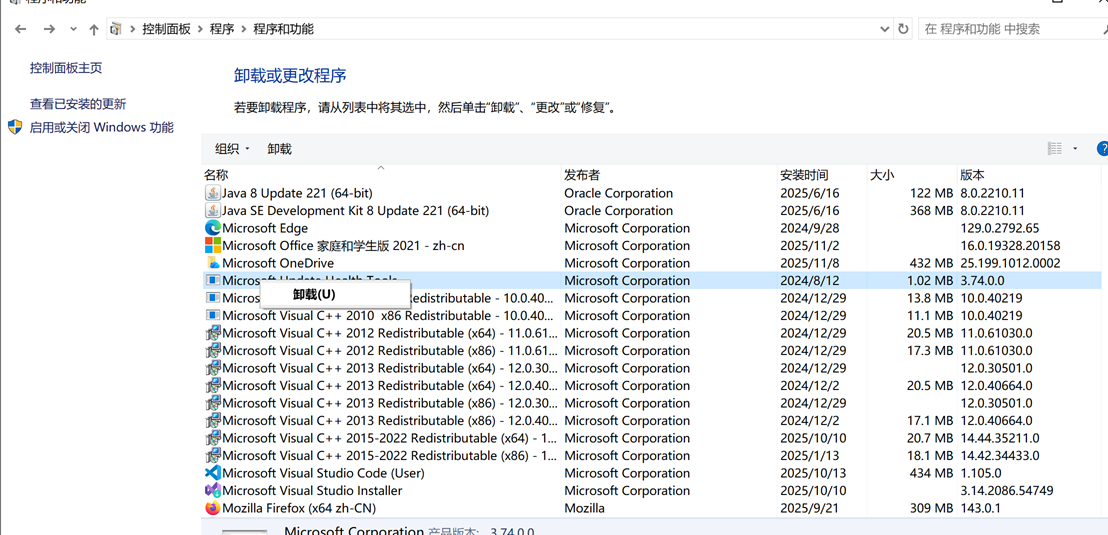Click the Visual Studio Installer icon

pos(213,490)
